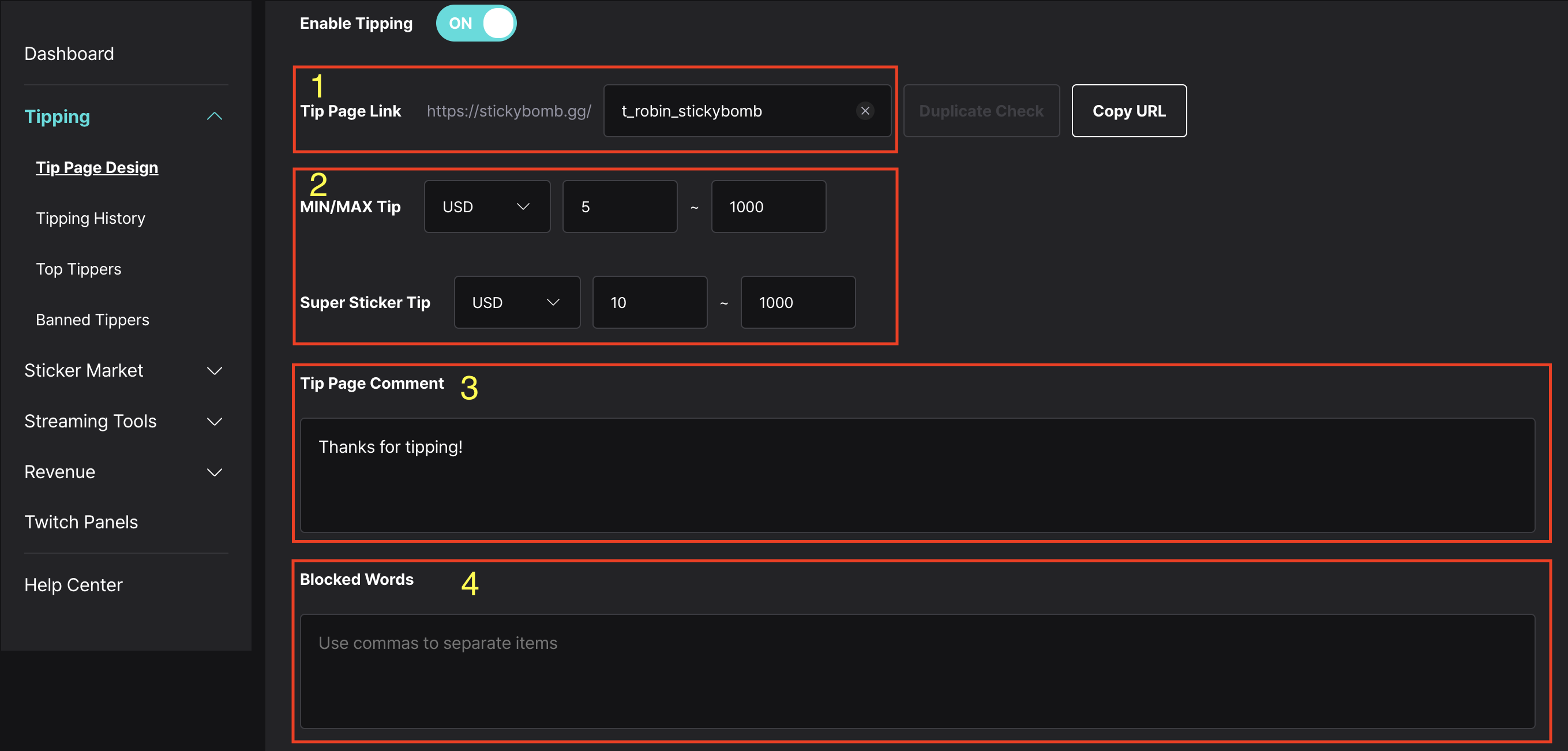Click Duplicate Check button

[x=981, y=111]
